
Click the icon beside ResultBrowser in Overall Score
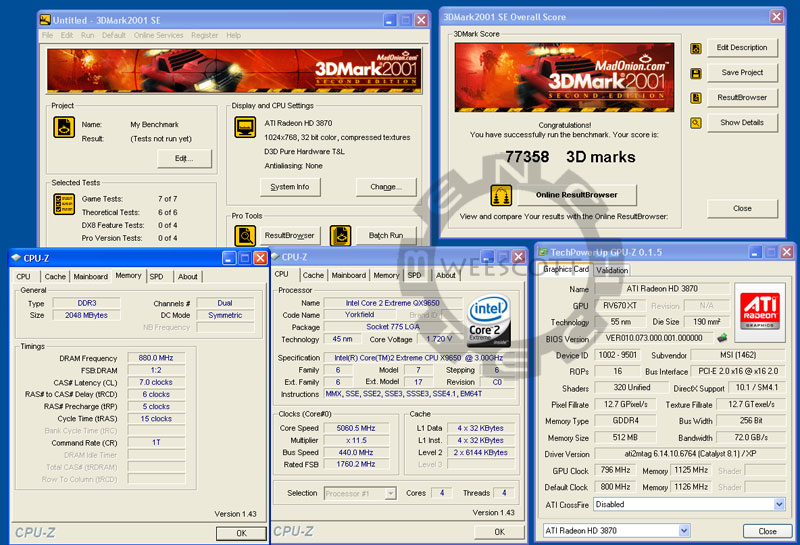click(696, 98)
